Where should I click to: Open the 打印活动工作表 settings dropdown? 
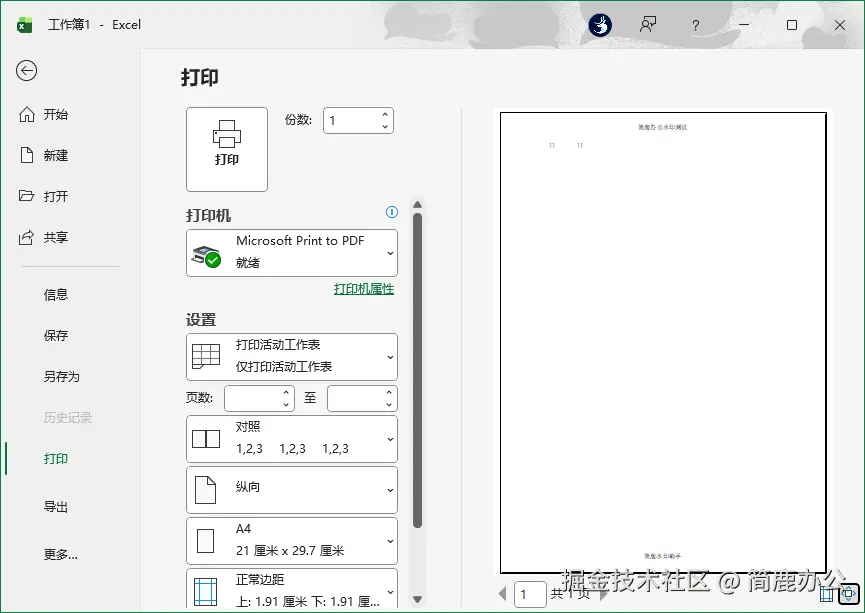tap(291, 356)
